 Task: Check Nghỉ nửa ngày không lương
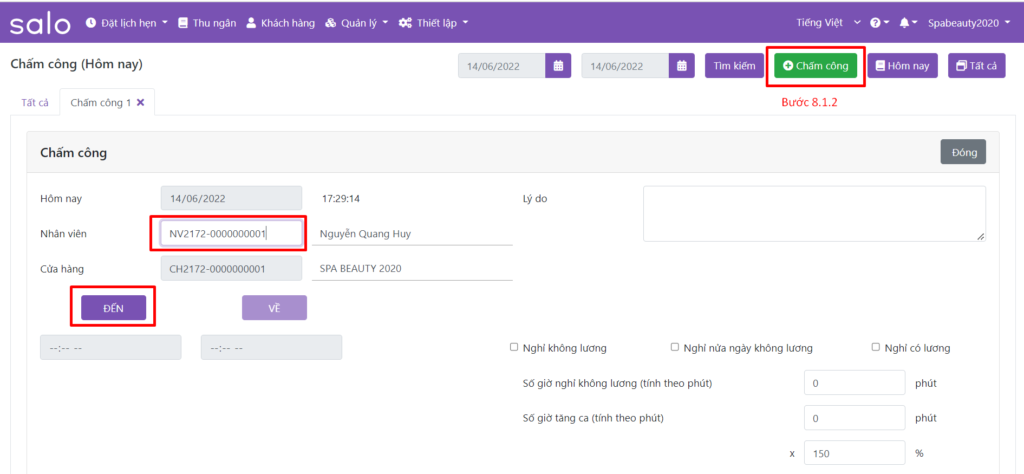coord(675,348)
